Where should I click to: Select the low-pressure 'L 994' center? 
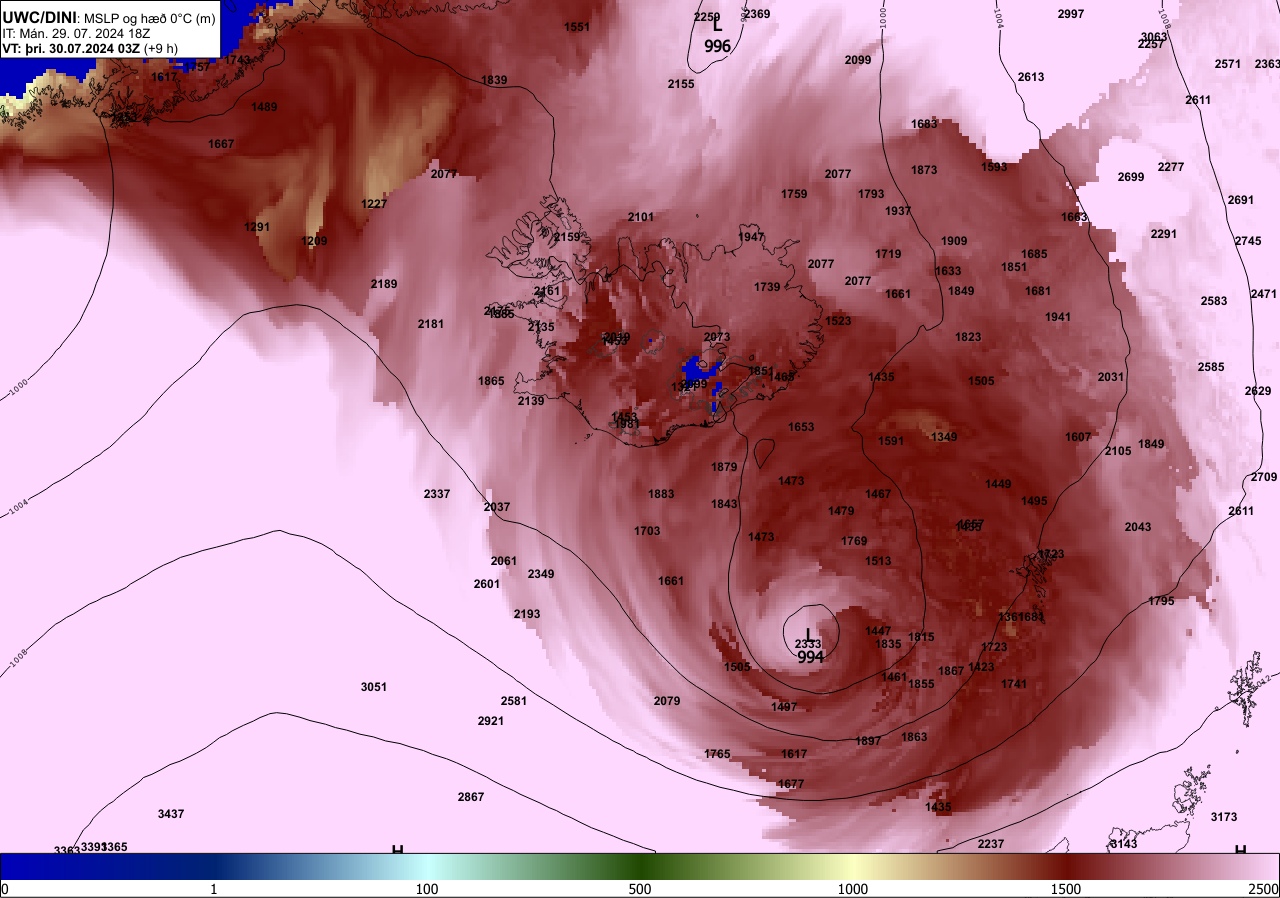810,647
